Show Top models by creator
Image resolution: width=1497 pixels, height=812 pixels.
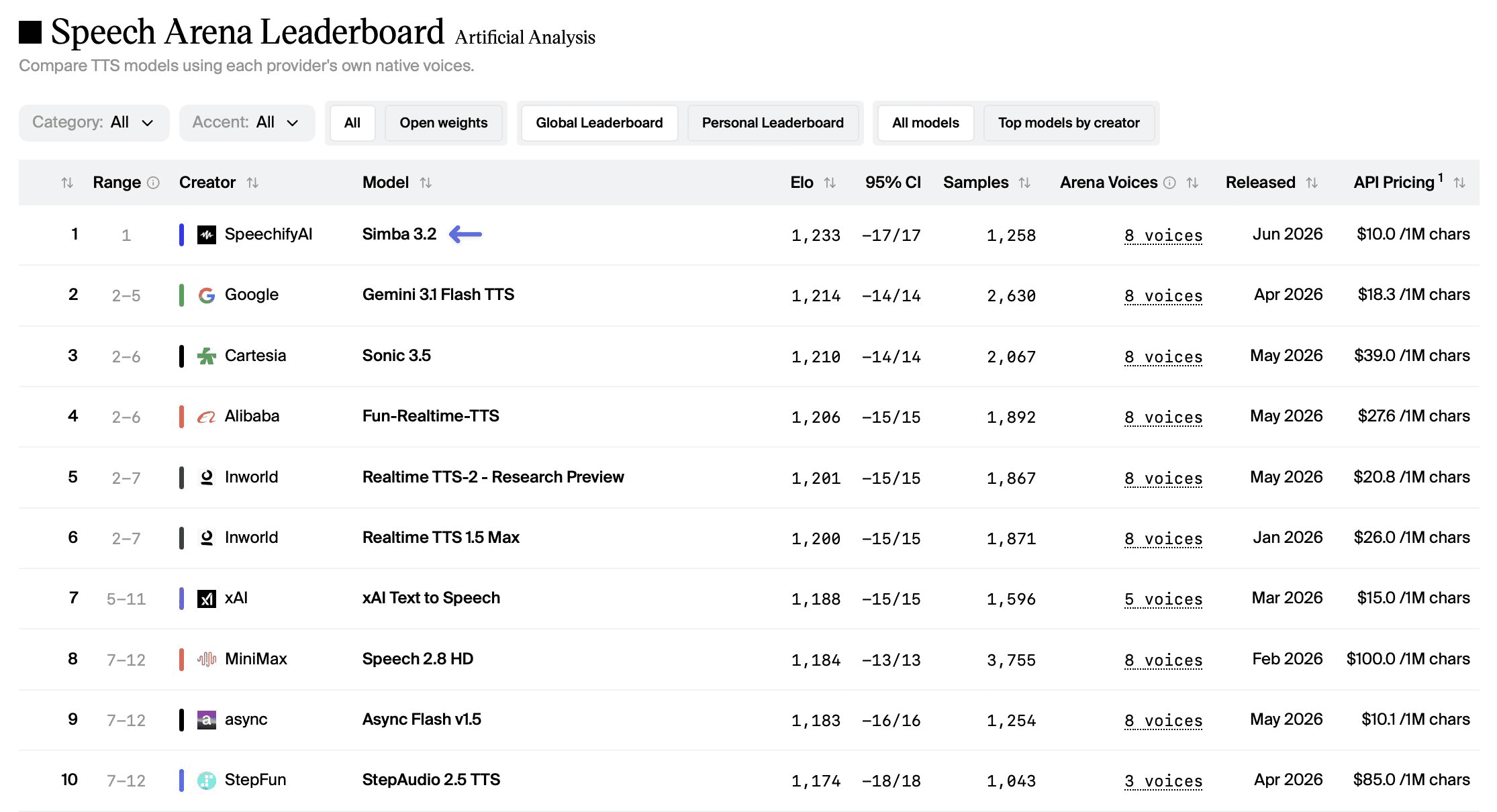(1069, 123)
